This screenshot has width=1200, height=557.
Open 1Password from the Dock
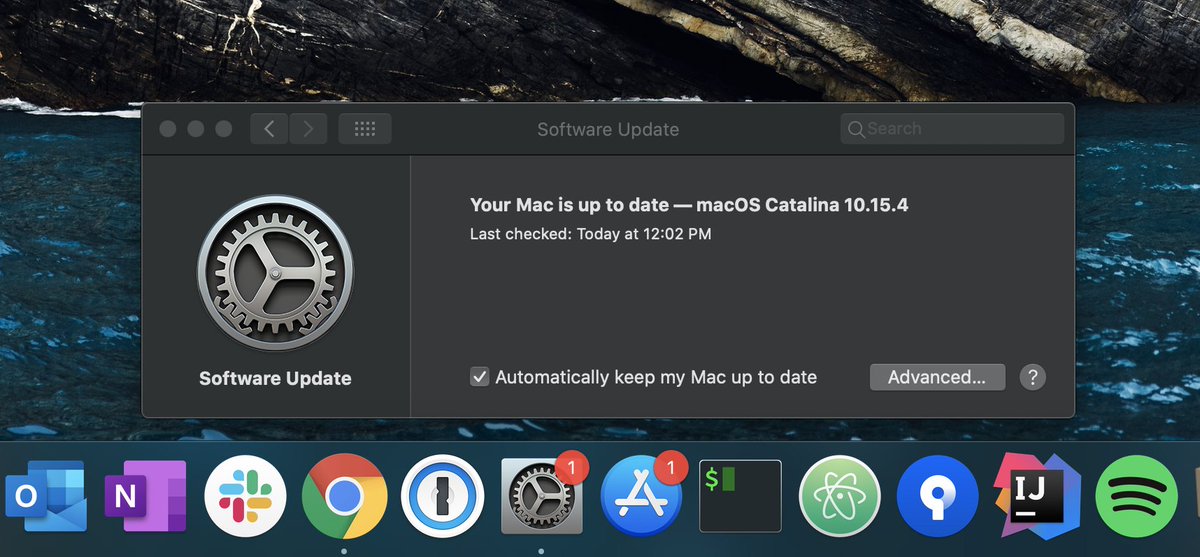coord(442,497)
